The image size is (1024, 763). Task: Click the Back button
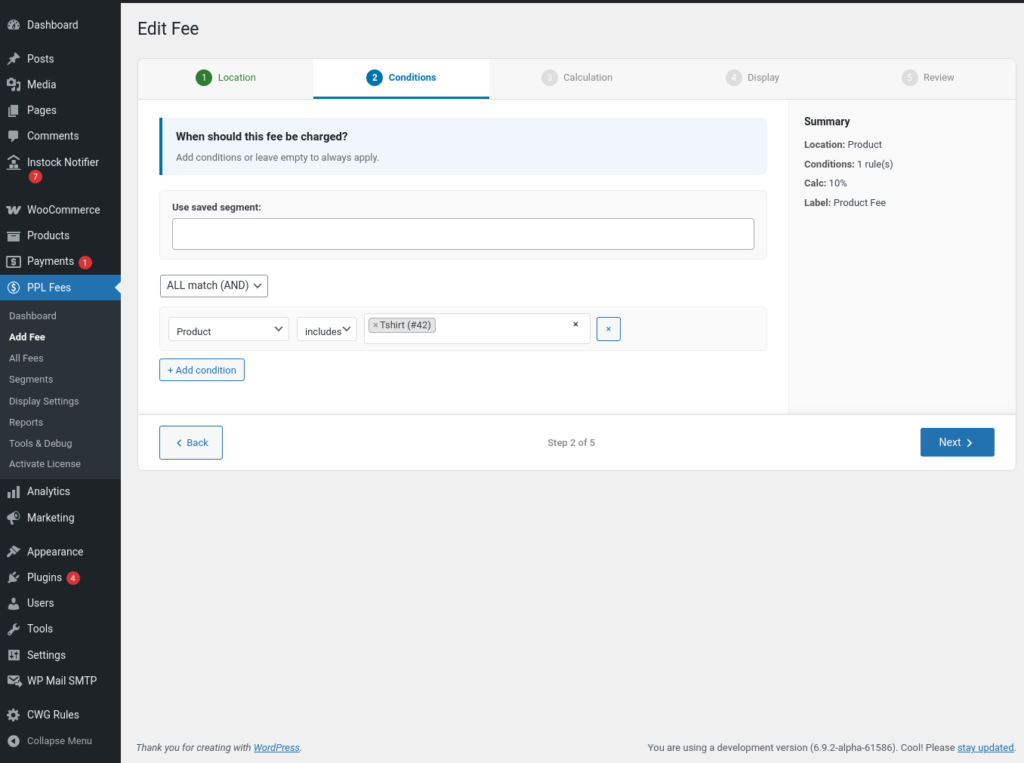click(191, 443)
